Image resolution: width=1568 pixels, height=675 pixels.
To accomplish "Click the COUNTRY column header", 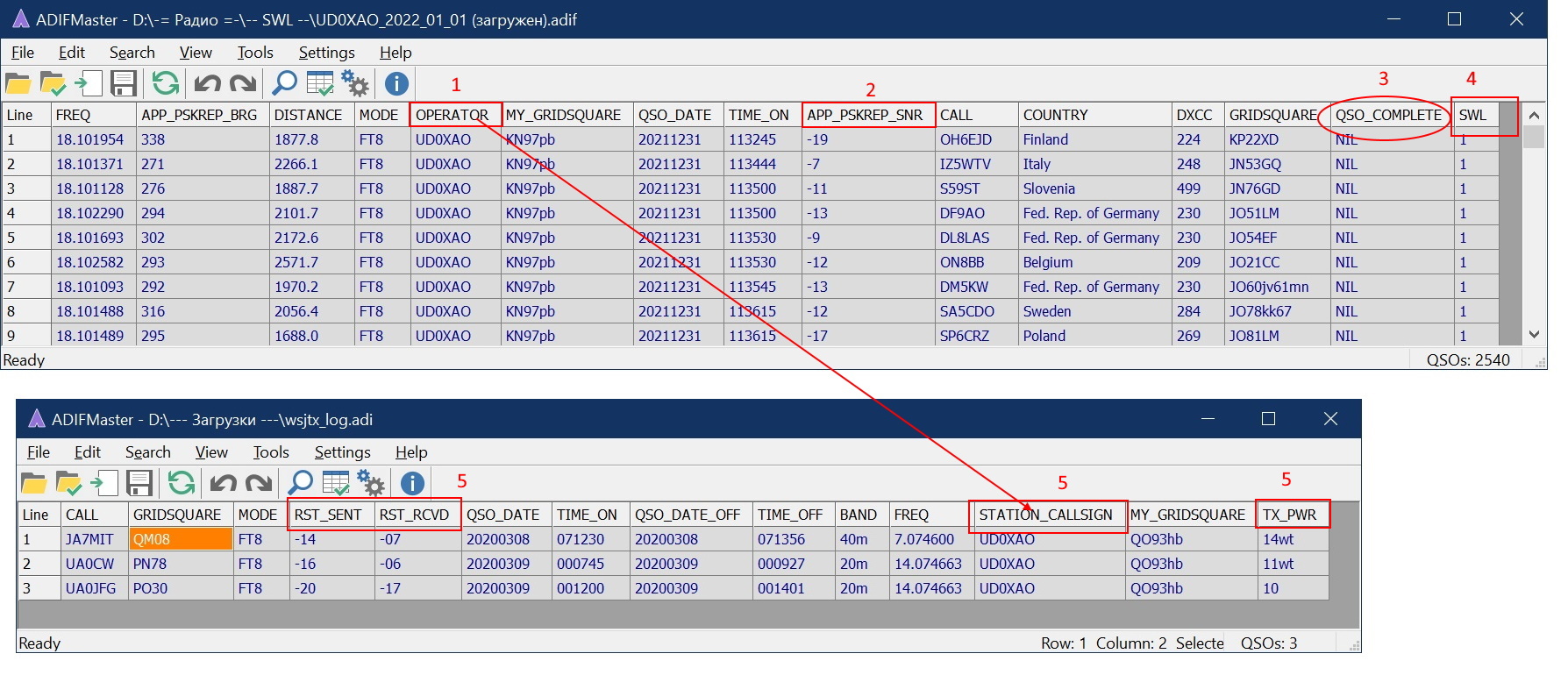I will click(1094, 115).
